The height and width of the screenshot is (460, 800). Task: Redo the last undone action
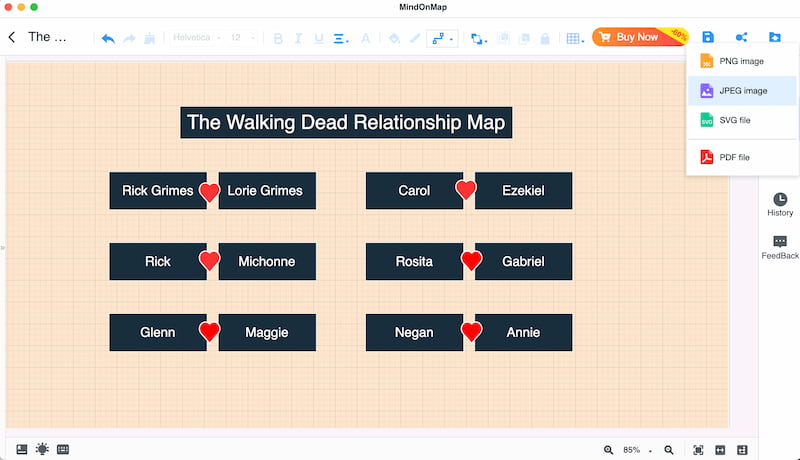(129, 38)
